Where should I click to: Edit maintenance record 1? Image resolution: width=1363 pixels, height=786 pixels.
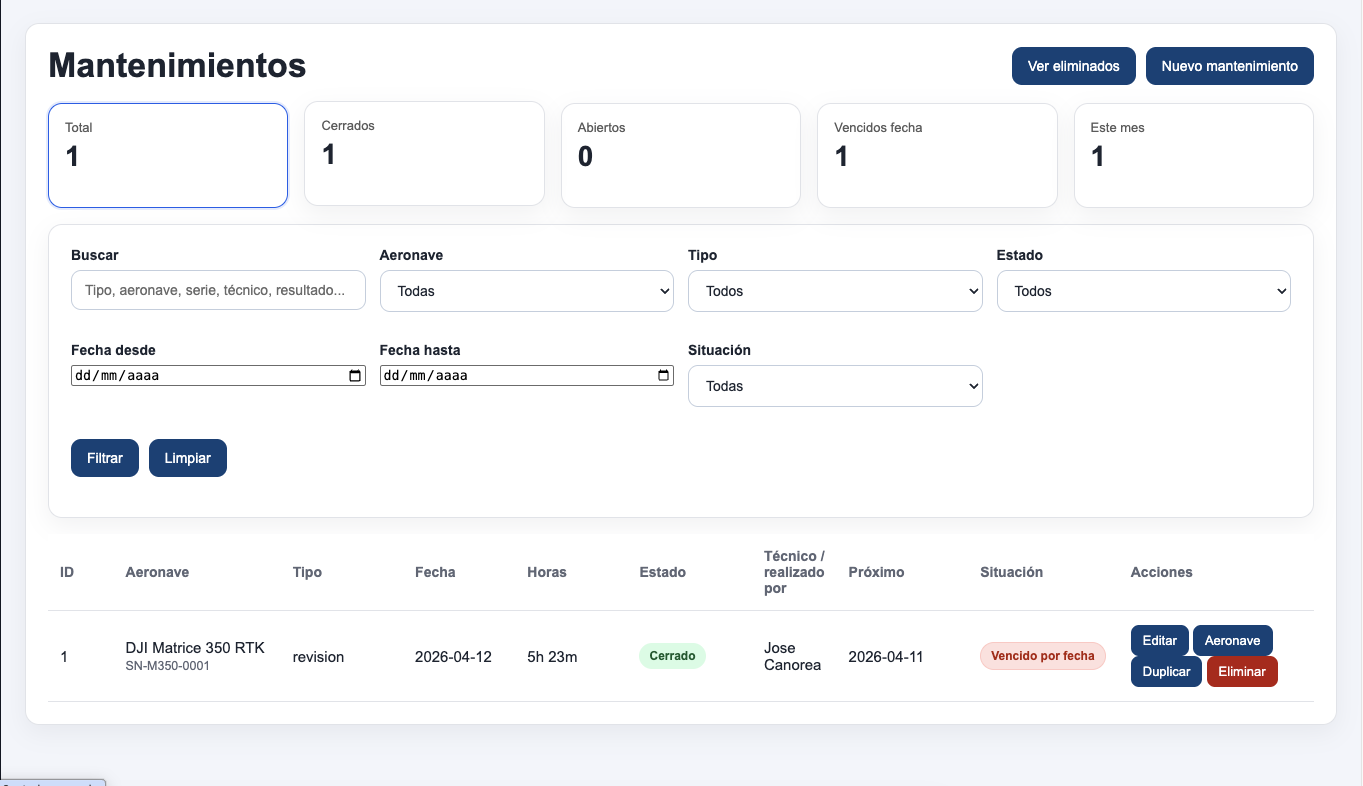(x=1159, y=640)
